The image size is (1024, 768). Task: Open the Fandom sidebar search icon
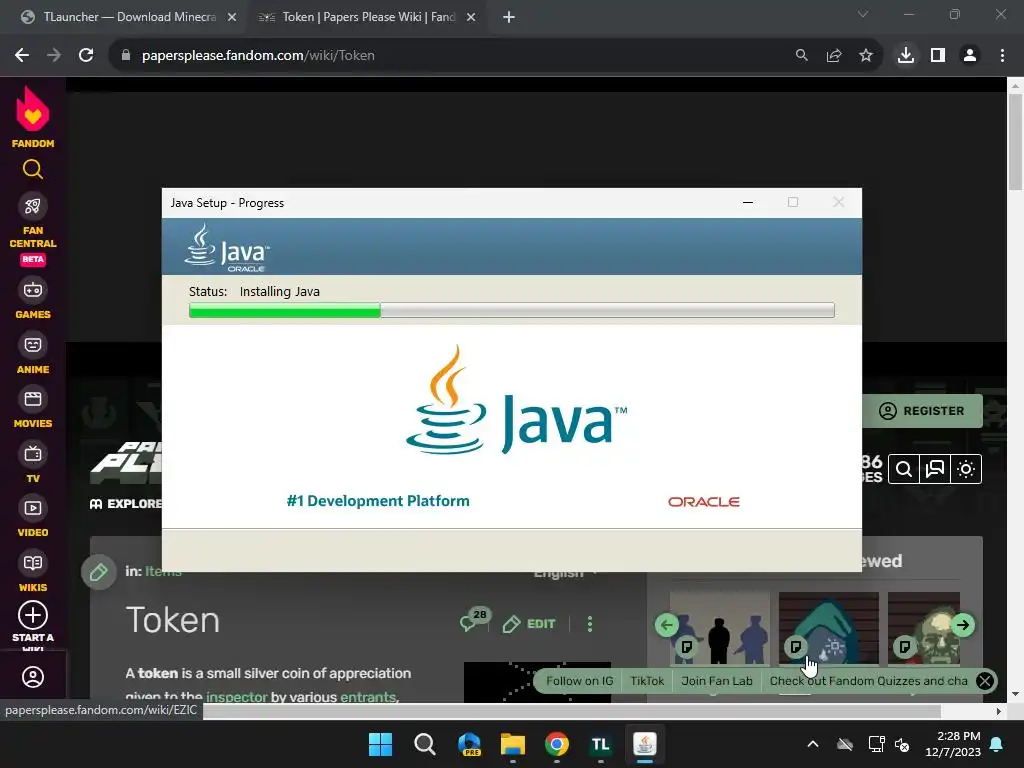point(33,170)
